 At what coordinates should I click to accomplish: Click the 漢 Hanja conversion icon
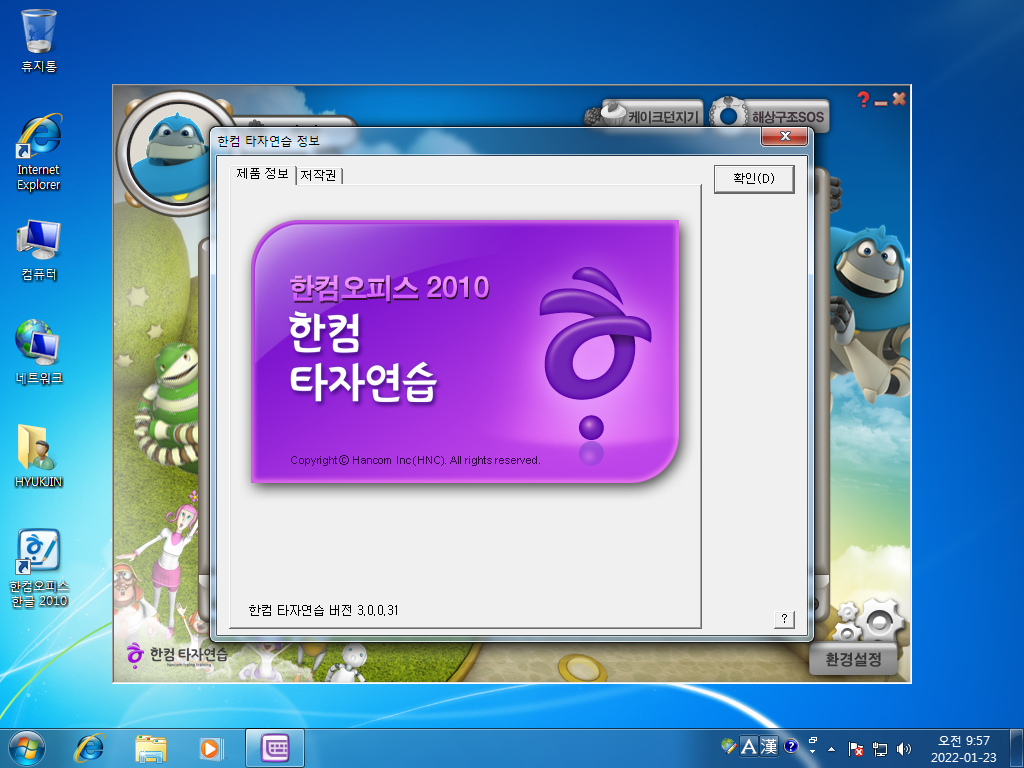point(768,746)
